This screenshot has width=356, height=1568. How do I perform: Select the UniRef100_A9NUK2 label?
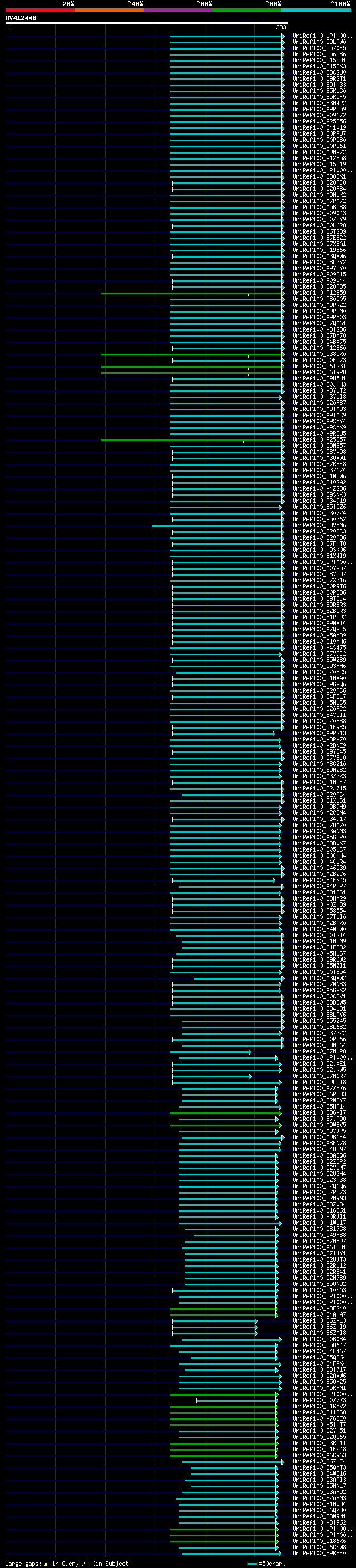[x=319, y=195]
